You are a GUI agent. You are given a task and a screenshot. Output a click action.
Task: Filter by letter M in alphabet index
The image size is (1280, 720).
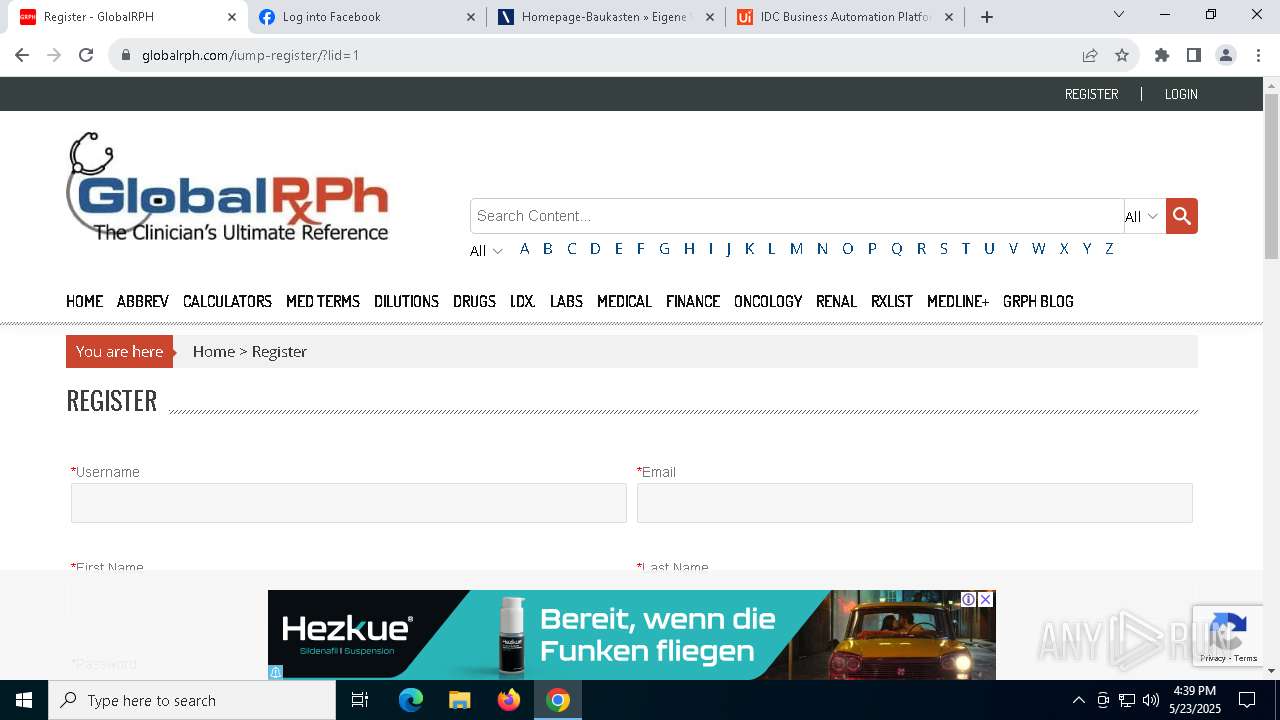[796, 249]
